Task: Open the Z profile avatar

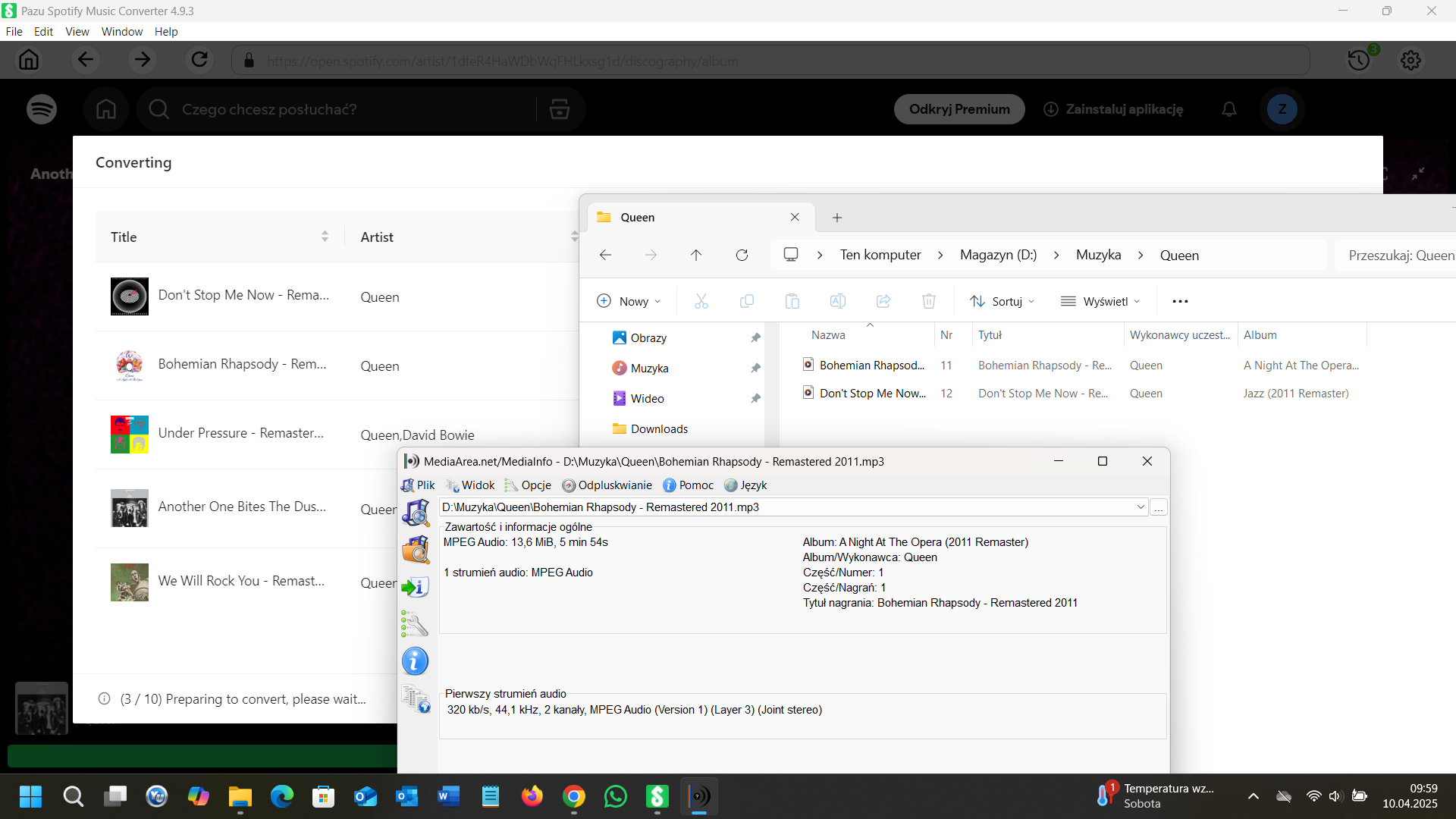Action: click(1282, 109)
